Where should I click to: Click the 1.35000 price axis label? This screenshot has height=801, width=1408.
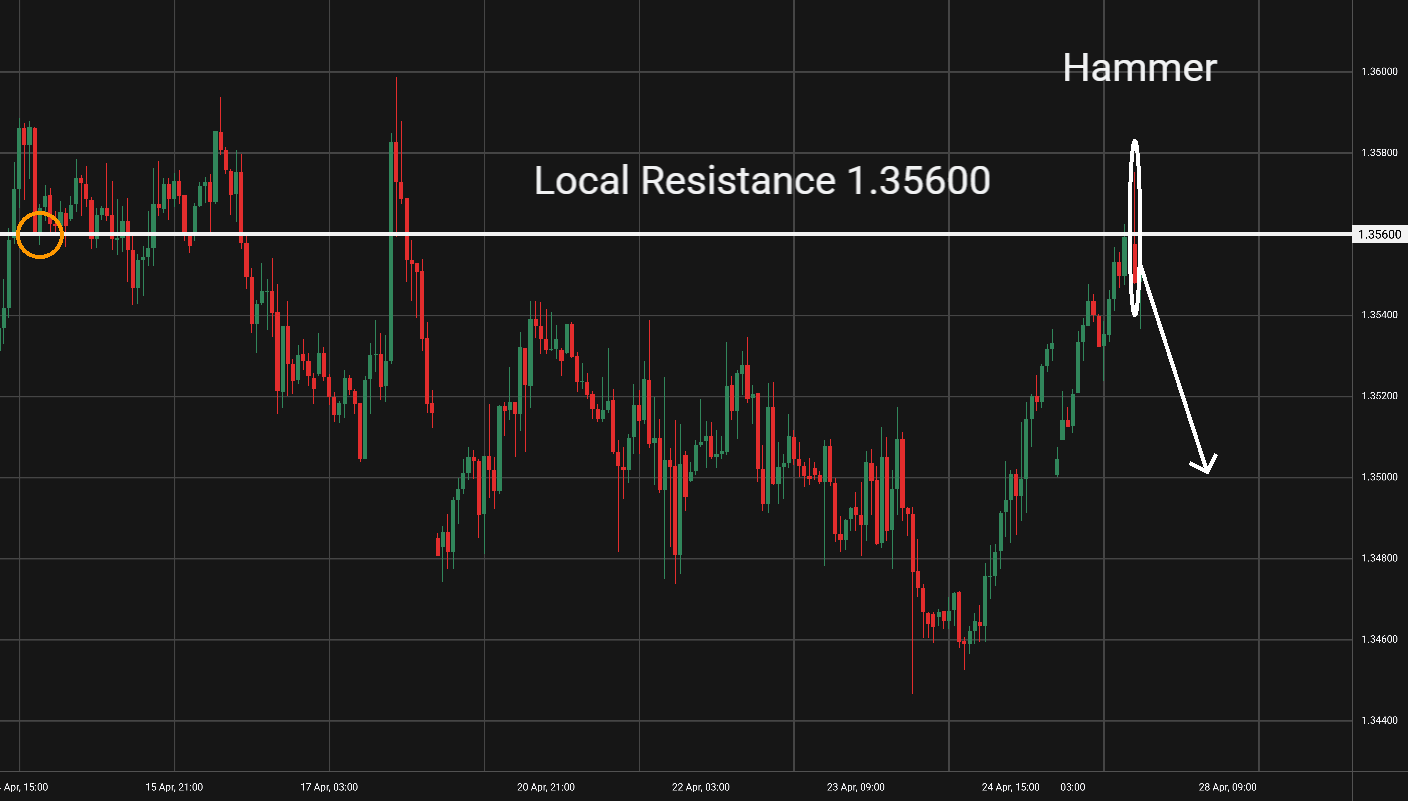(1380, 477)
